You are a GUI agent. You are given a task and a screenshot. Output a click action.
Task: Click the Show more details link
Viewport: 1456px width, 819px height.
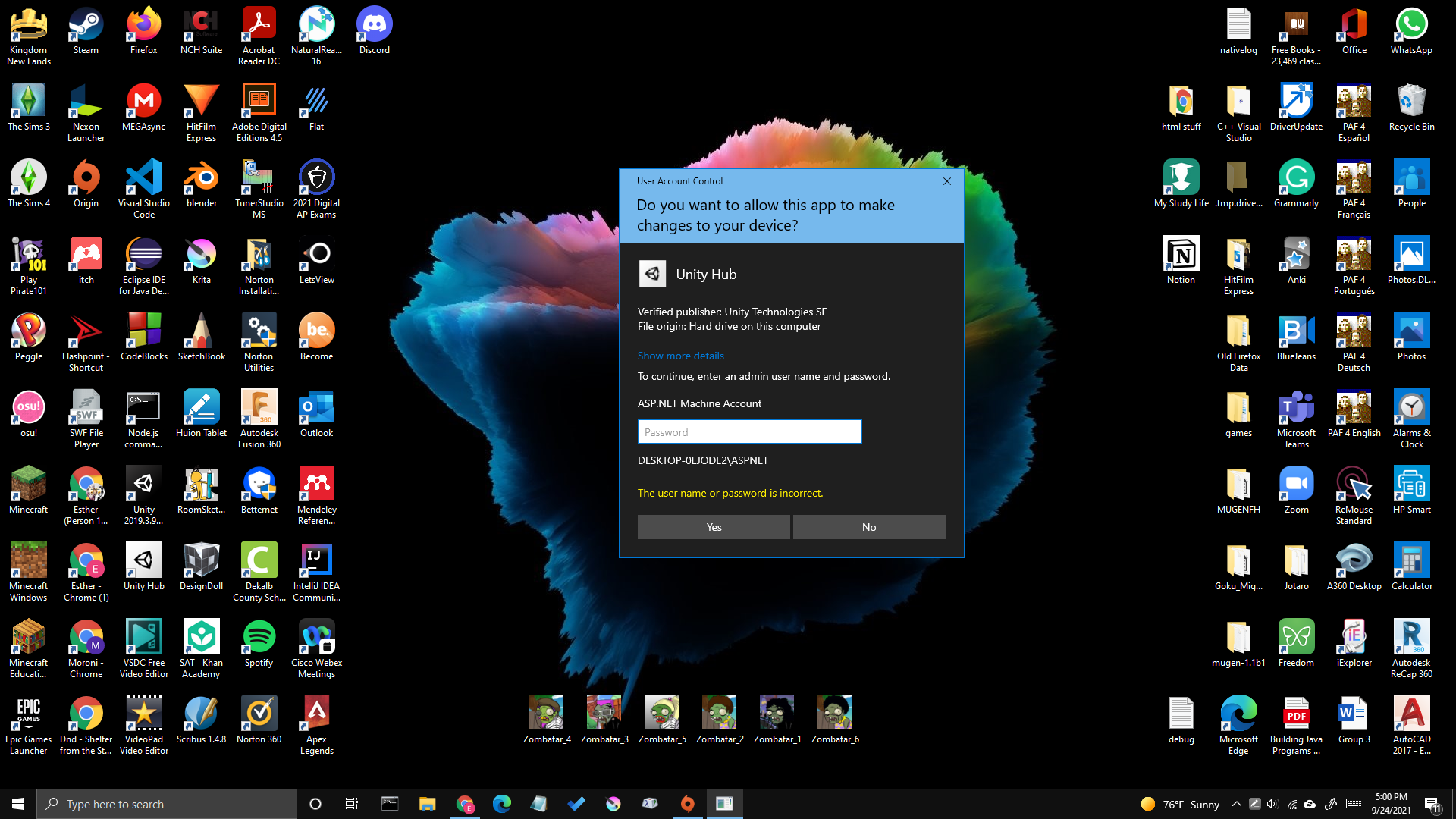[680, 356]
